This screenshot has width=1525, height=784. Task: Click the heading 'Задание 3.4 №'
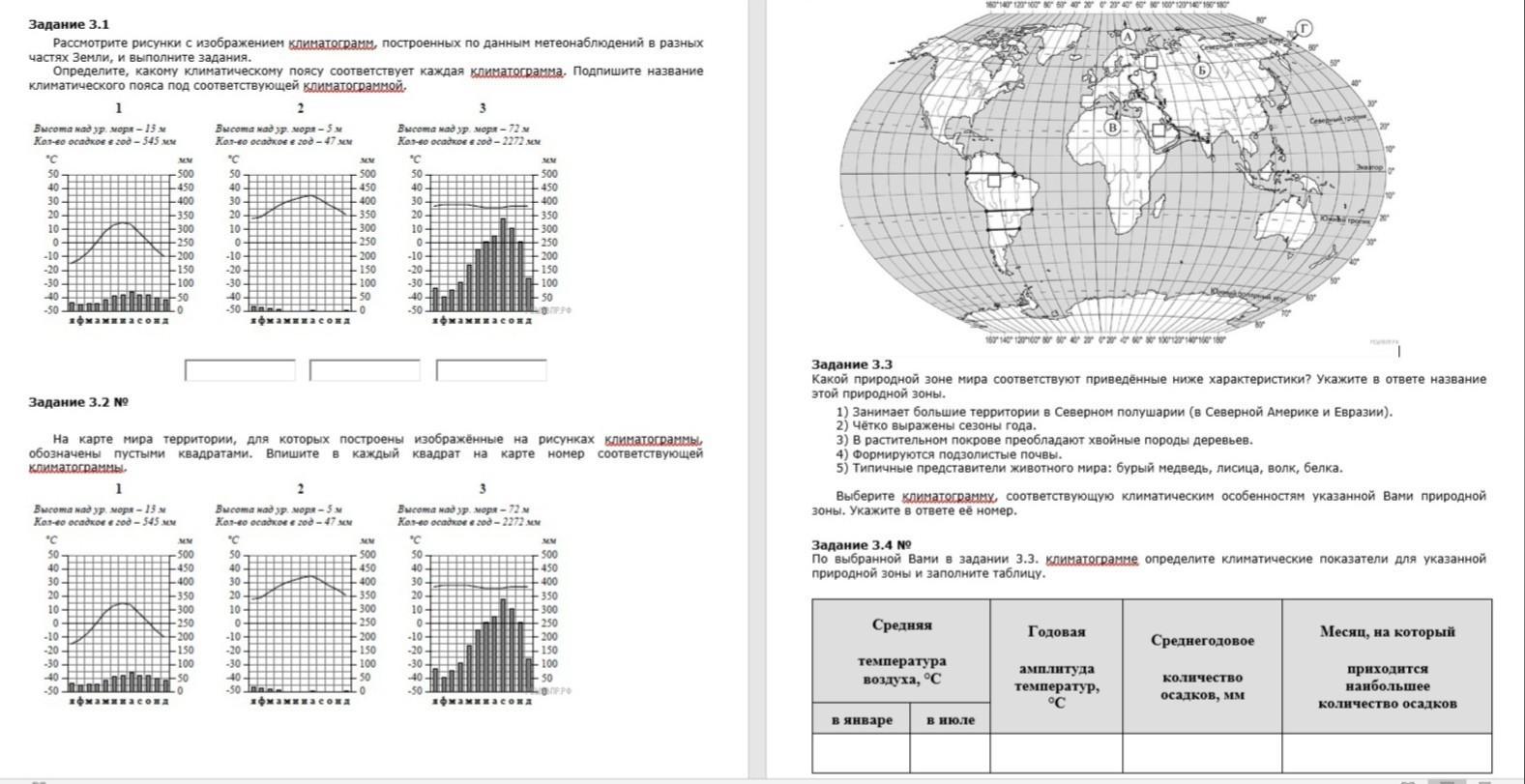(x=861, y=544)
